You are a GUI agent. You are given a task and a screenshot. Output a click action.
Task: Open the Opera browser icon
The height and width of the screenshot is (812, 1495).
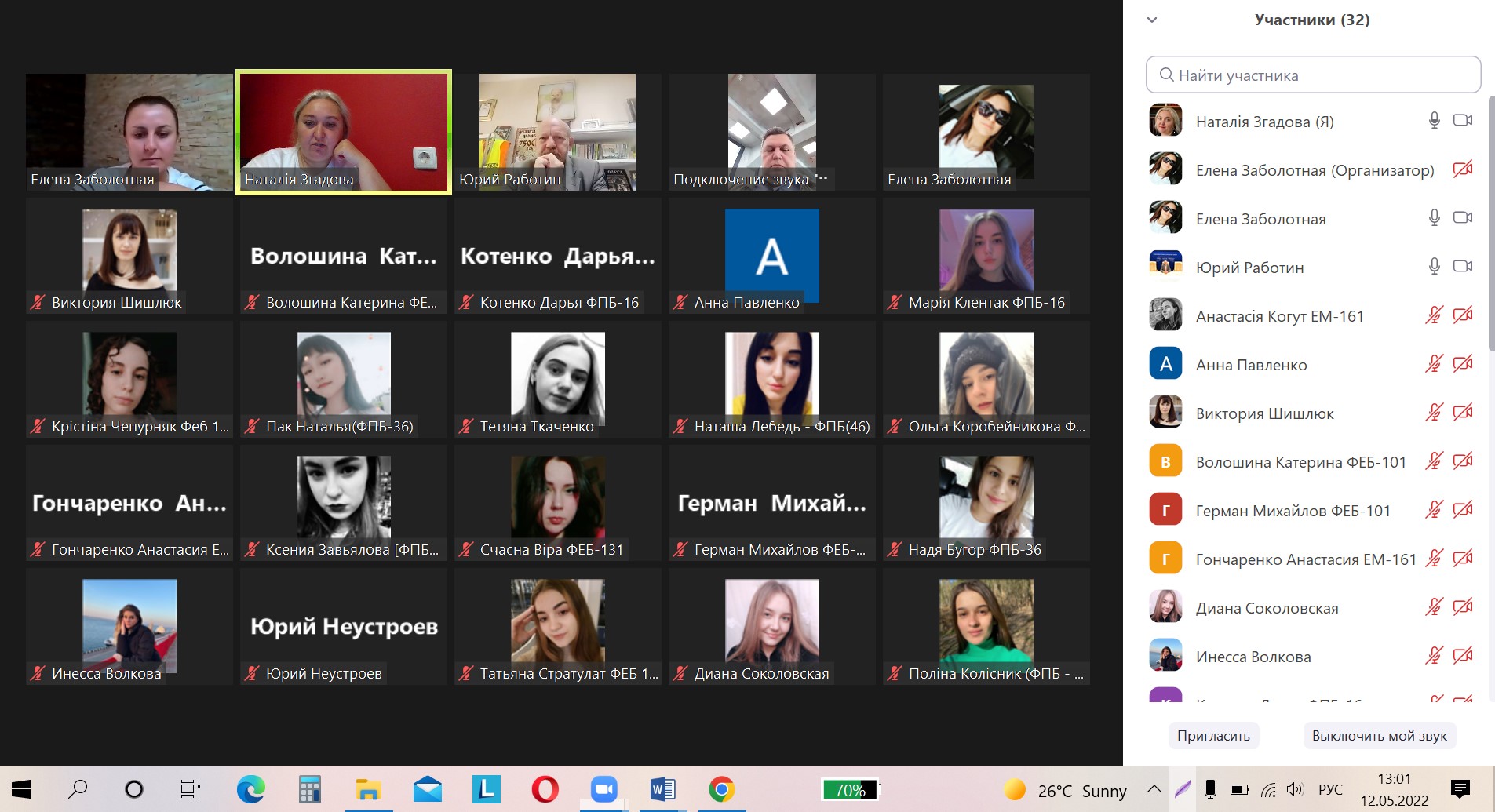tap(545, 789)
